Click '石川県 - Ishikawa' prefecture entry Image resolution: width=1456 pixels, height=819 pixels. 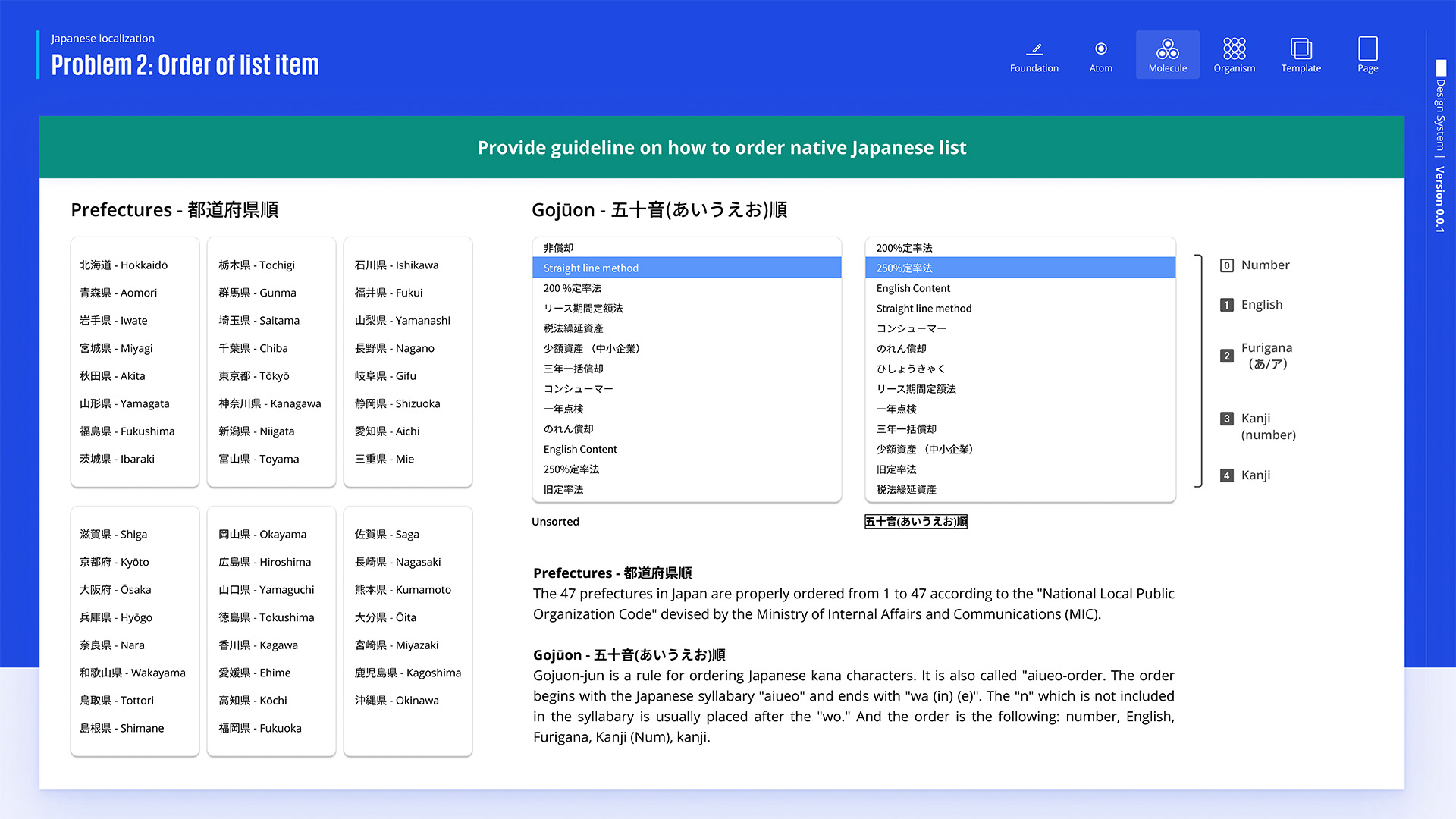click(x=397, y=265)
